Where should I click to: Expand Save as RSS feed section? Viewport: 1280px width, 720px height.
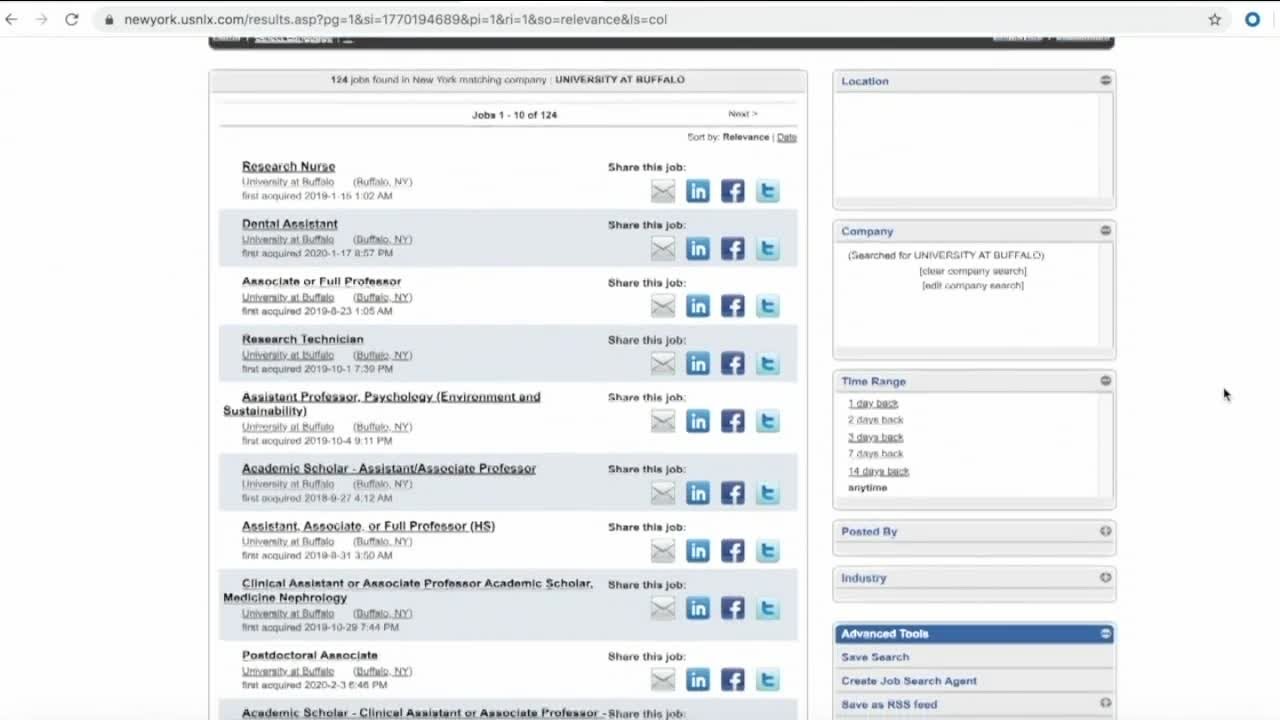[x=1105, y=703]
